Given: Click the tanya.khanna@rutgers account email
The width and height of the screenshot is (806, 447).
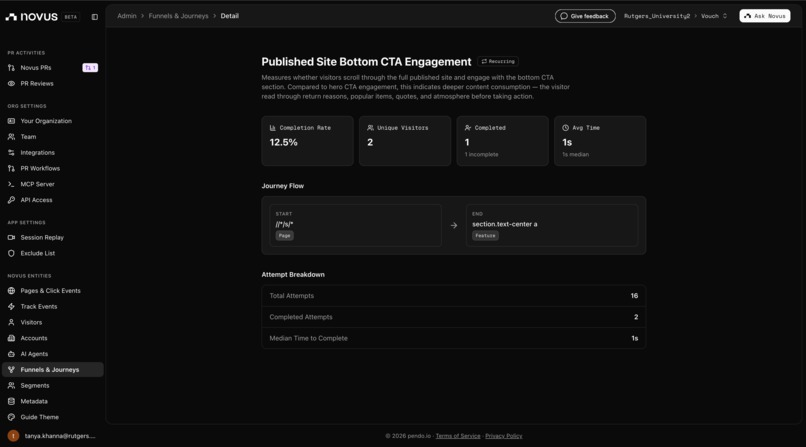Looking at the screenshot, I should click(x=60, y=436).
